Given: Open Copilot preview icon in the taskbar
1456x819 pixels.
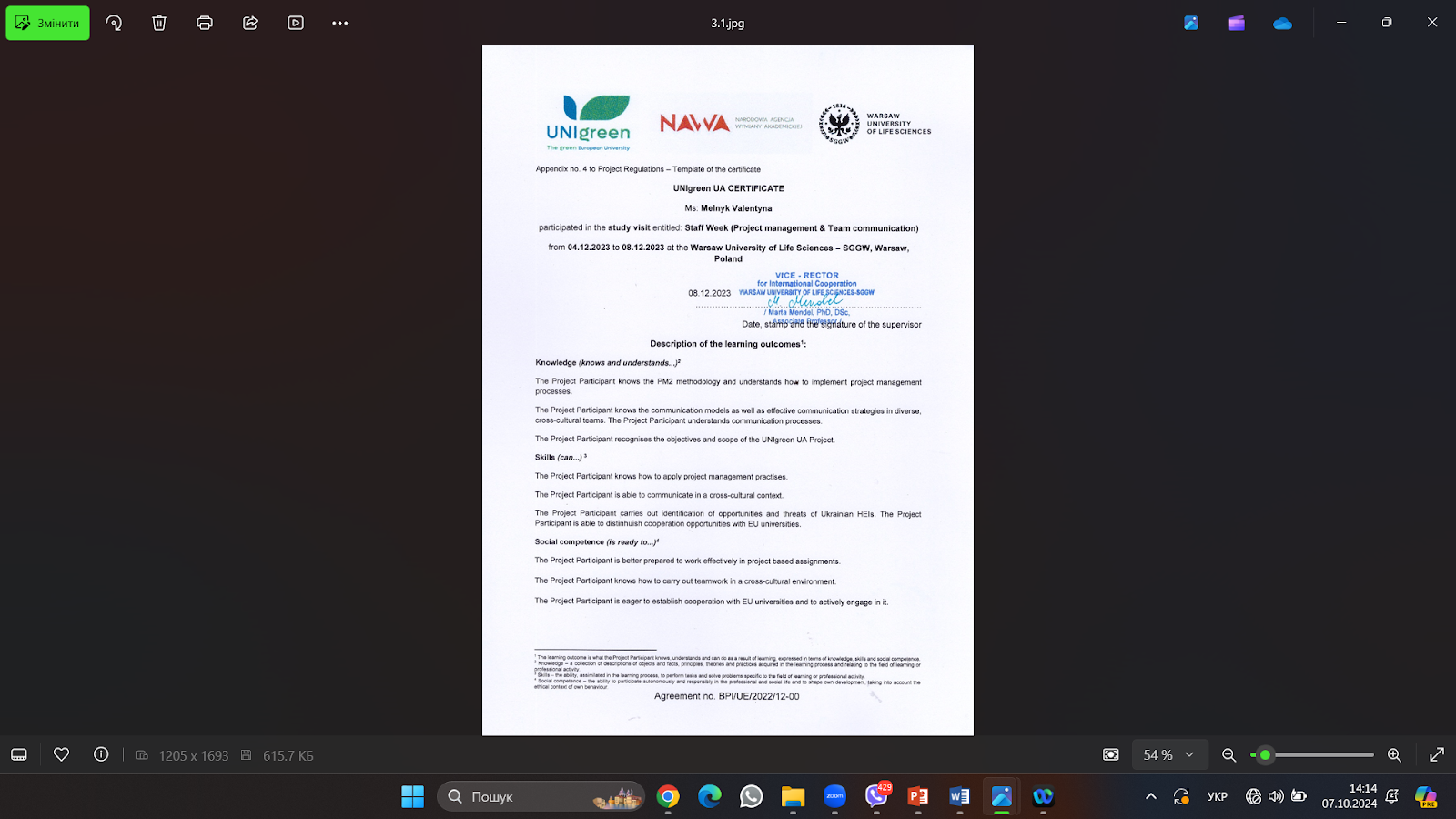Looking at the screenshot, I should click(1426, 796).
